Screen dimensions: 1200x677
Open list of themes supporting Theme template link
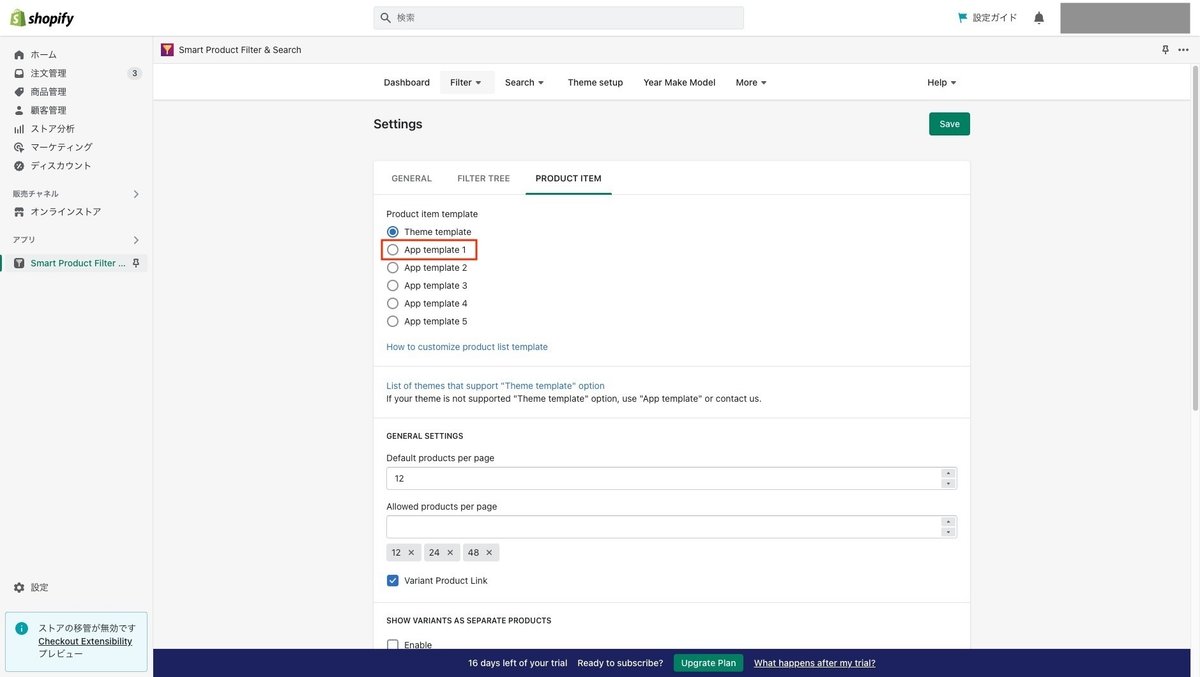click(x=495, y=386)
